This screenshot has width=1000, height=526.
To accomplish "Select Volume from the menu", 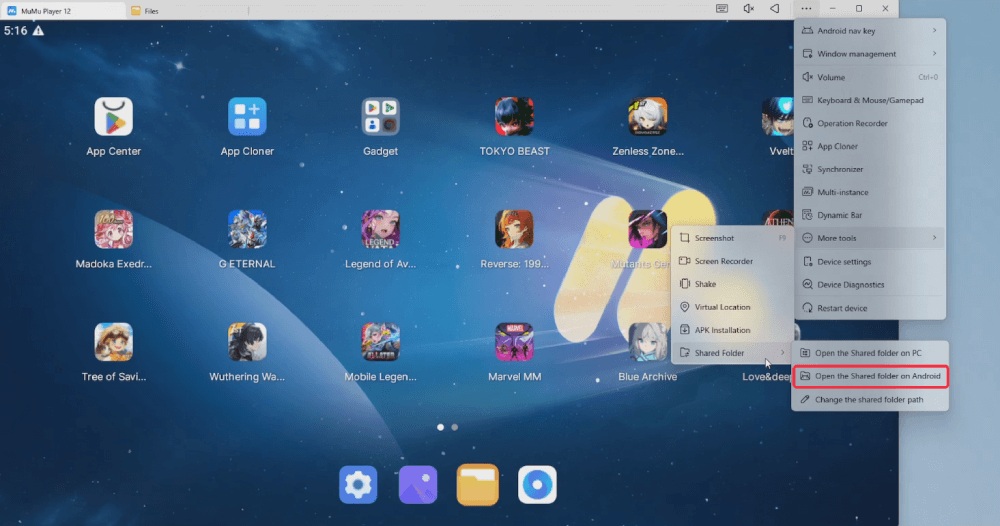I will [x=871, y=77].
